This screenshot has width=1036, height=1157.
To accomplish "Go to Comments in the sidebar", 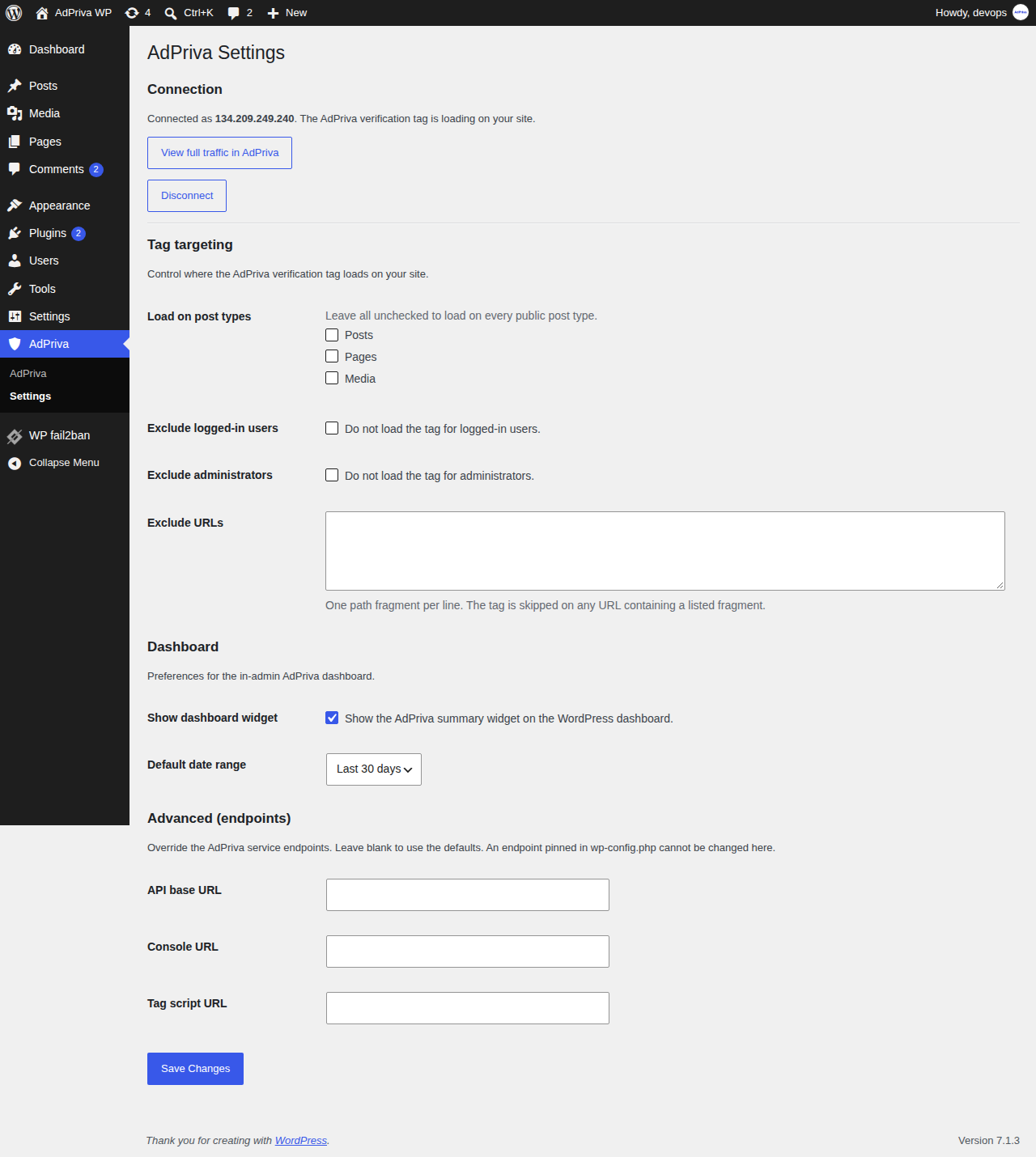I will tap(65, 169).
